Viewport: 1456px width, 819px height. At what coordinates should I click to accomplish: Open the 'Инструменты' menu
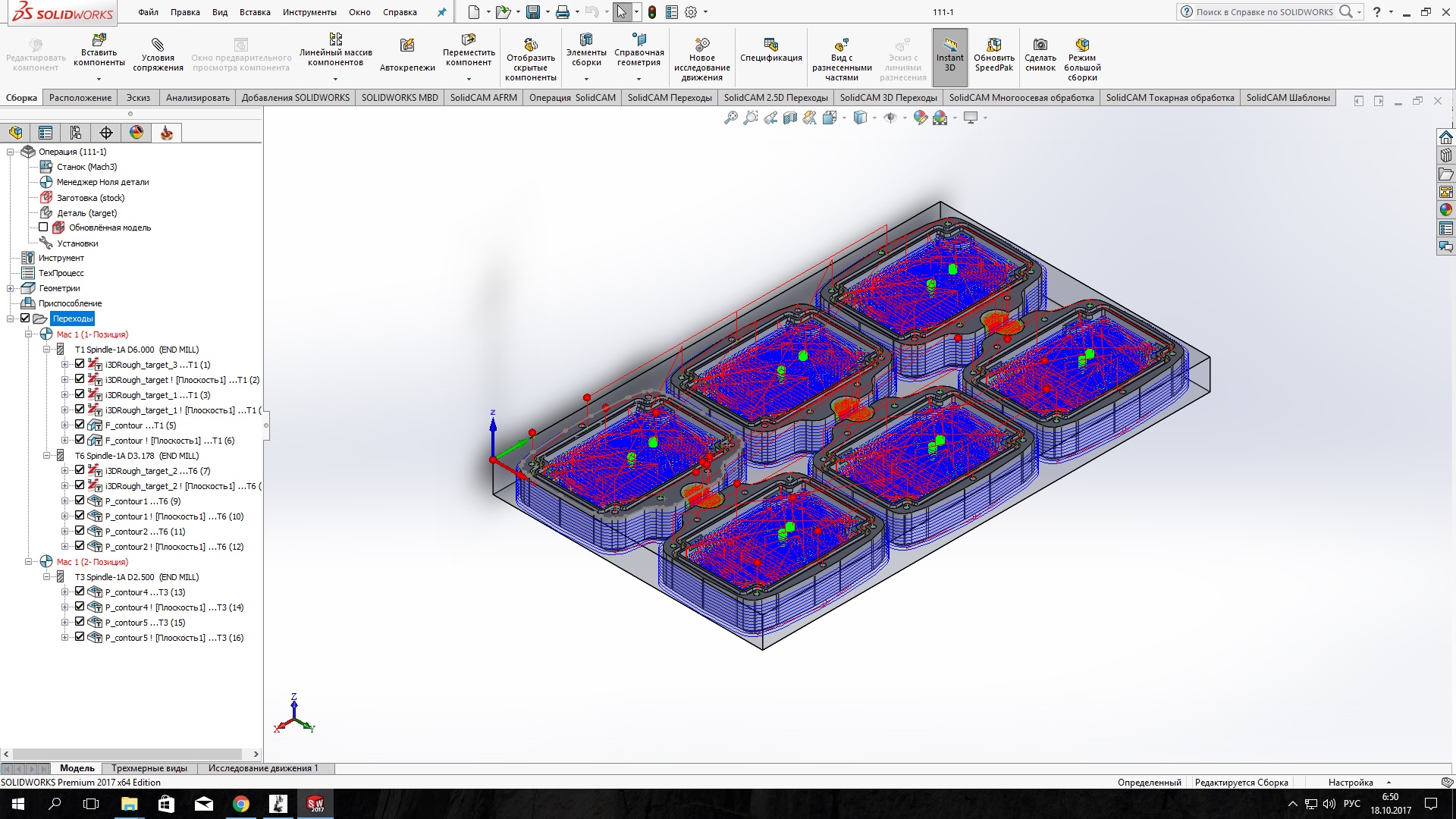(309, 12)
